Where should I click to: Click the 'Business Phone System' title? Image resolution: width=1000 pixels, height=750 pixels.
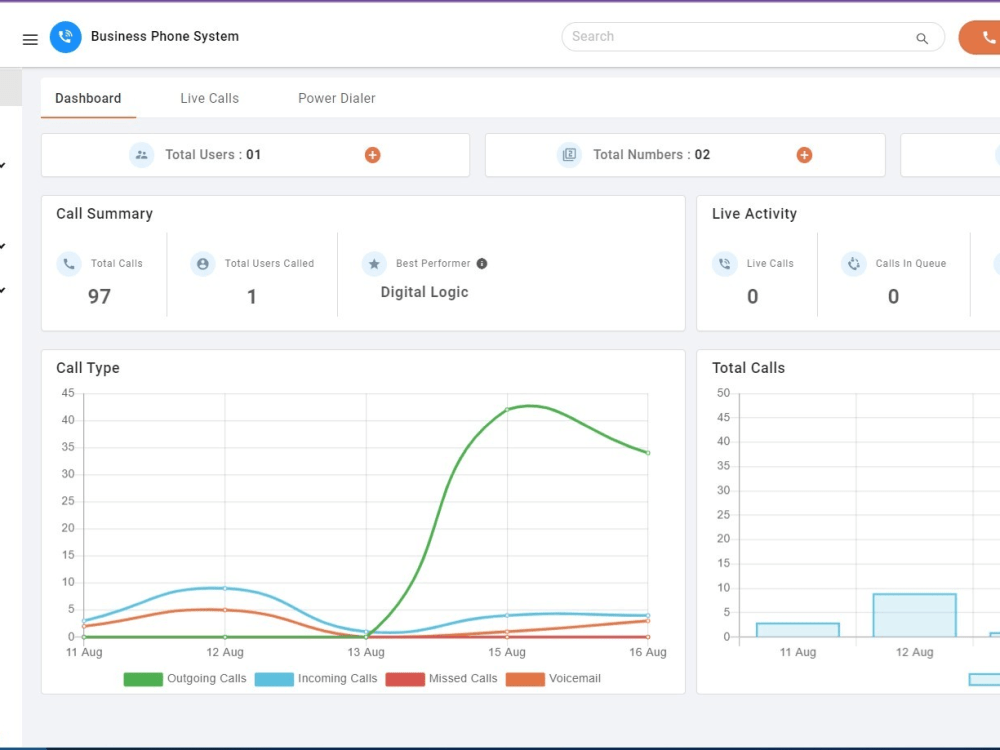165,36
